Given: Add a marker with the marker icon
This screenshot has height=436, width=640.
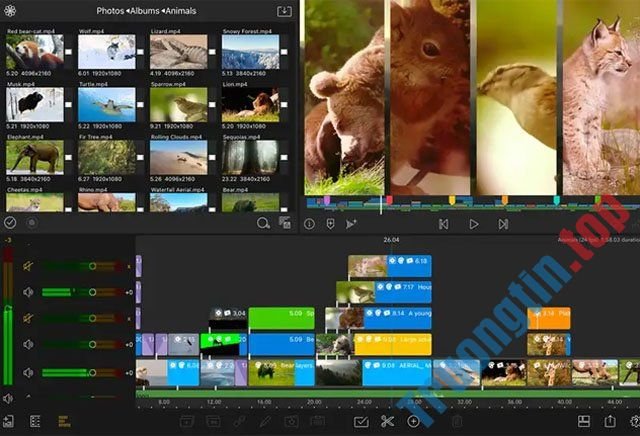Looking at the screenshot, I should tap(330, 224).
